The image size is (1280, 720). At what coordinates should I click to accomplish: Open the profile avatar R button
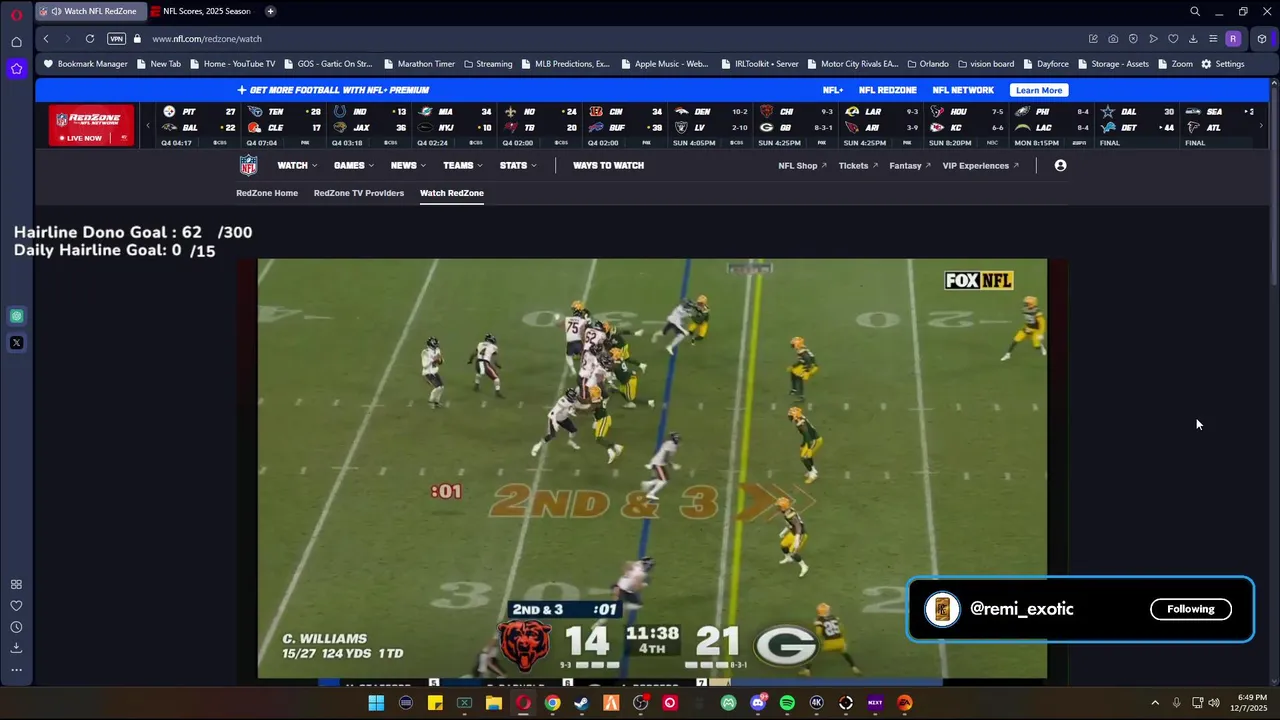coord(1233,39)
